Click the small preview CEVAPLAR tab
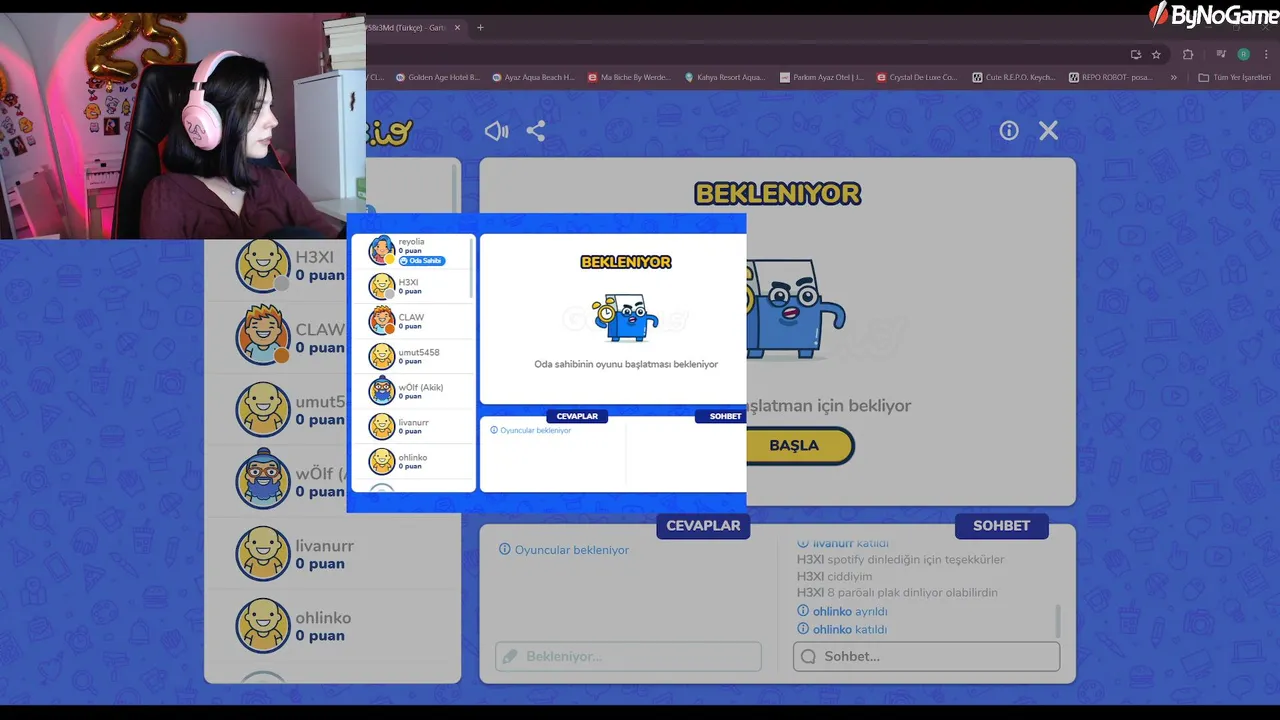This screenshot has height=720, width=1280. click(577, 416)
